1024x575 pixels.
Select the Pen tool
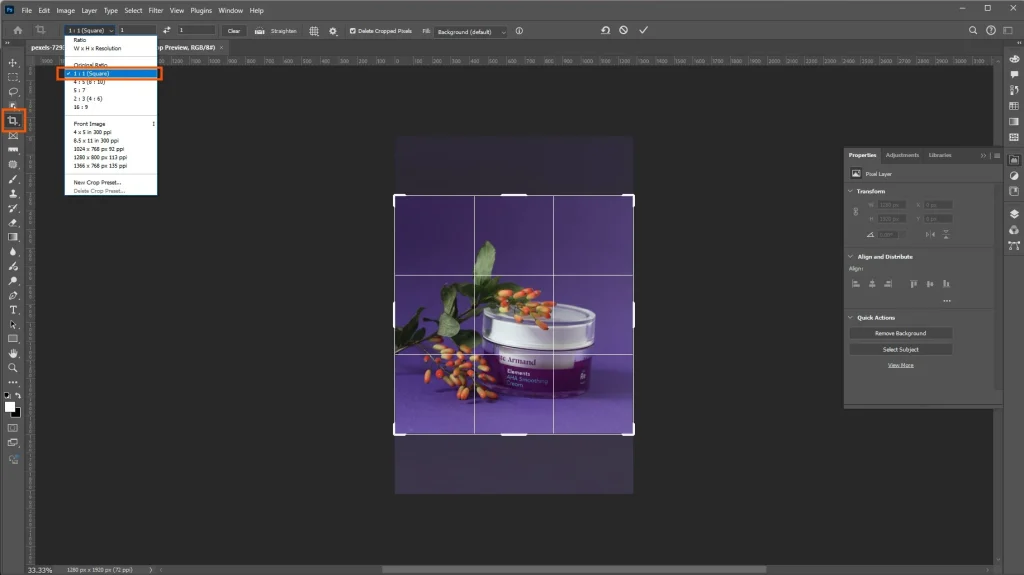coord(12,295)
